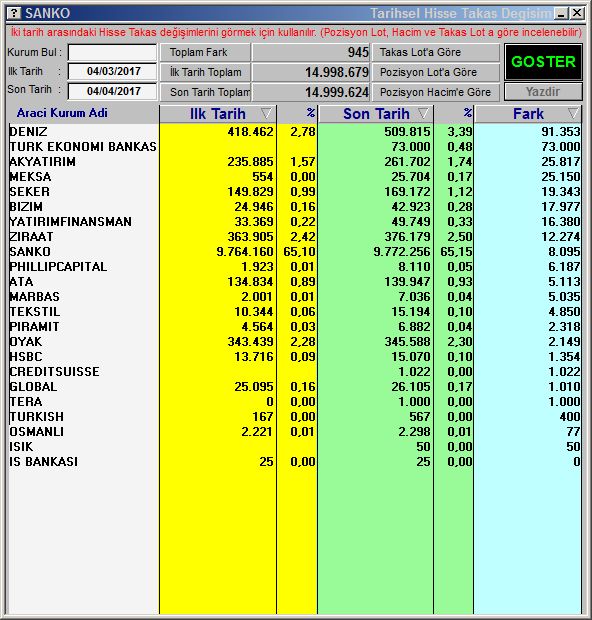Screen dimensions: 592x620
Task: Sort by Son Tarih column triangle
Action: (x=424, y=114)
